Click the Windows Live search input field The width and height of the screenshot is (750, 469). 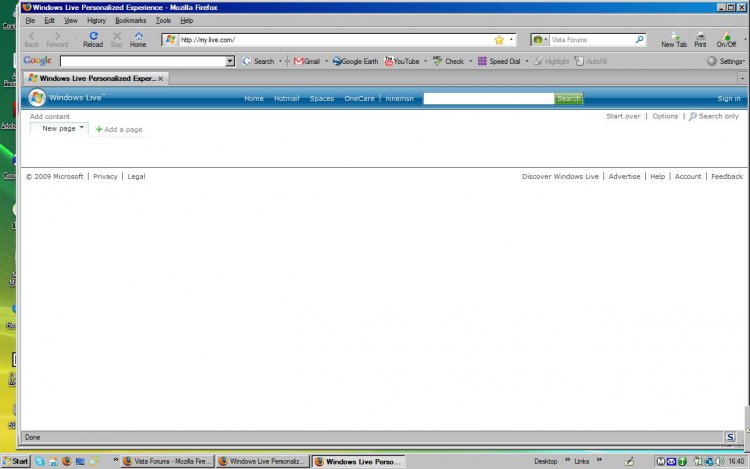tap(488, 98)
